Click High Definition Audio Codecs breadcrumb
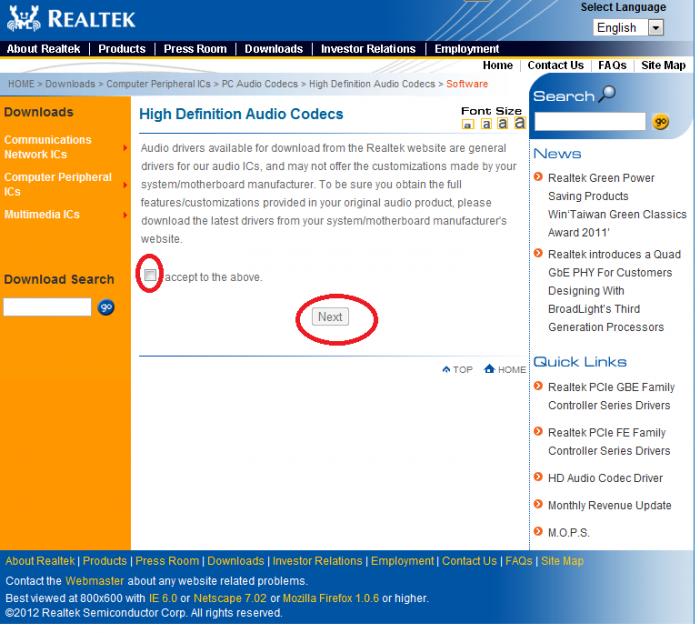700x633 pixels. [x=372, y=84]
